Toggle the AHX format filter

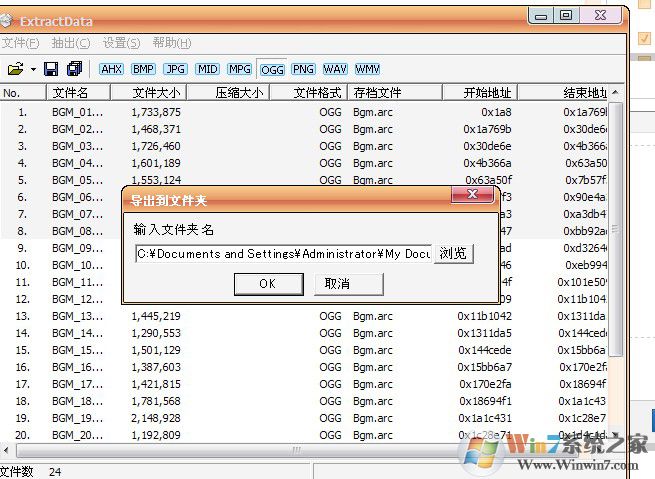[x=112, y=69]
